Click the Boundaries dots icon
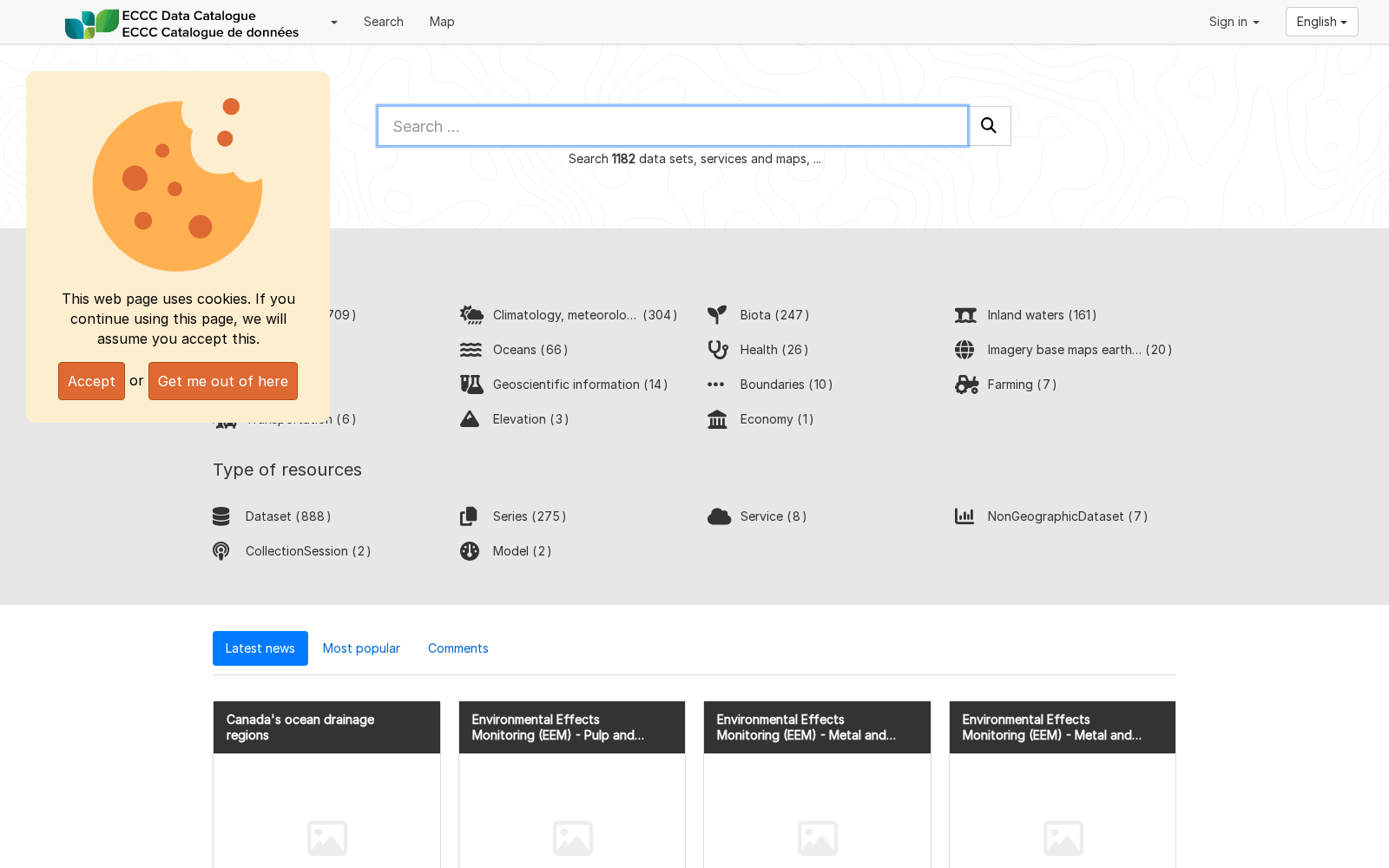 point(715,385)
